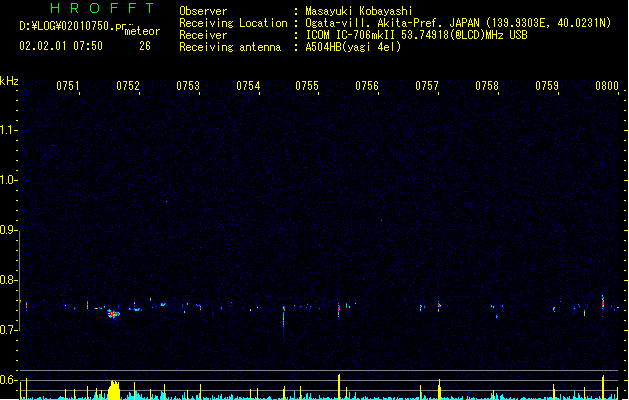This screenshot has height=400, width=629.
Task: Click the 0.8 kHz frequency axis label
Action: coord(8,280)
